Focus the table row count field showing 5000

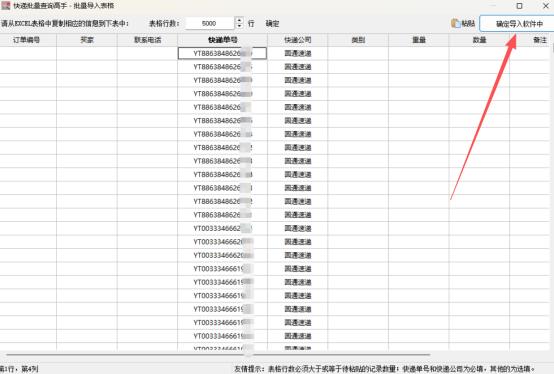[209, 23]
